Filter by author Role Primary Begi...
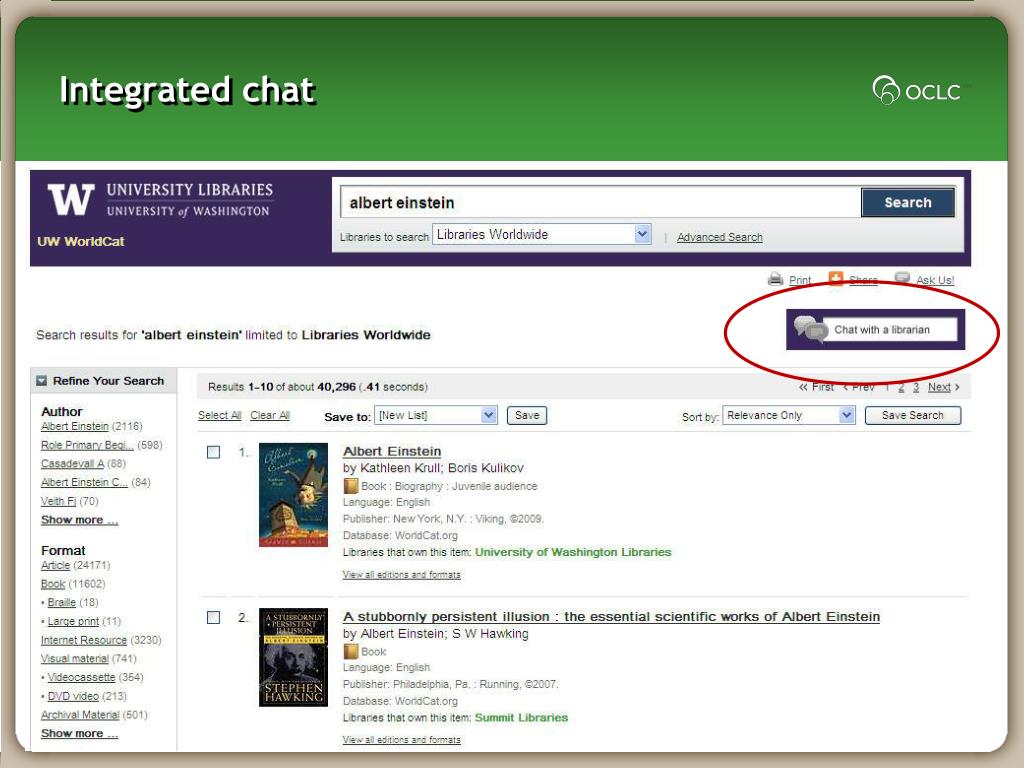The width and height of the screenshot is (1024, 768). [x=88, y=445]
